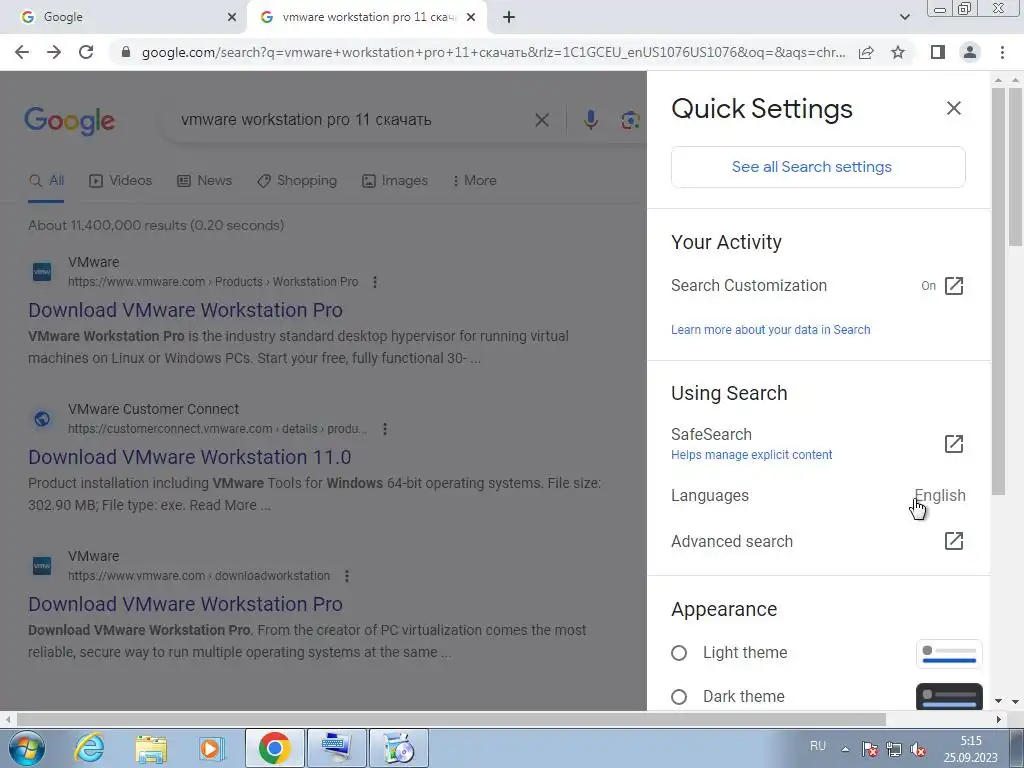The height and width of the screenshot is (768, 1024).
Task: Click the page horizontal scrollbar
Action: point(451,720)
